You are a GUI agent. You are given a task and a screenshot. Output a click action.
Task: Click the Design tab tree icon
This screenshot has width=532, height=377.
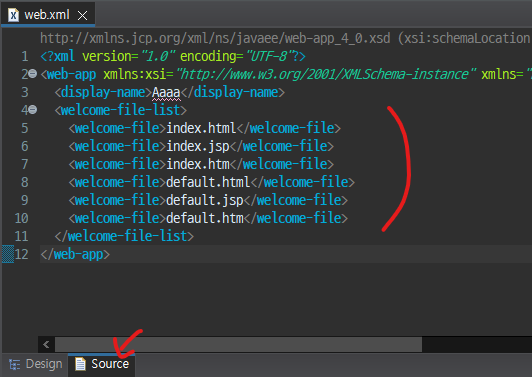click(15, 364)
